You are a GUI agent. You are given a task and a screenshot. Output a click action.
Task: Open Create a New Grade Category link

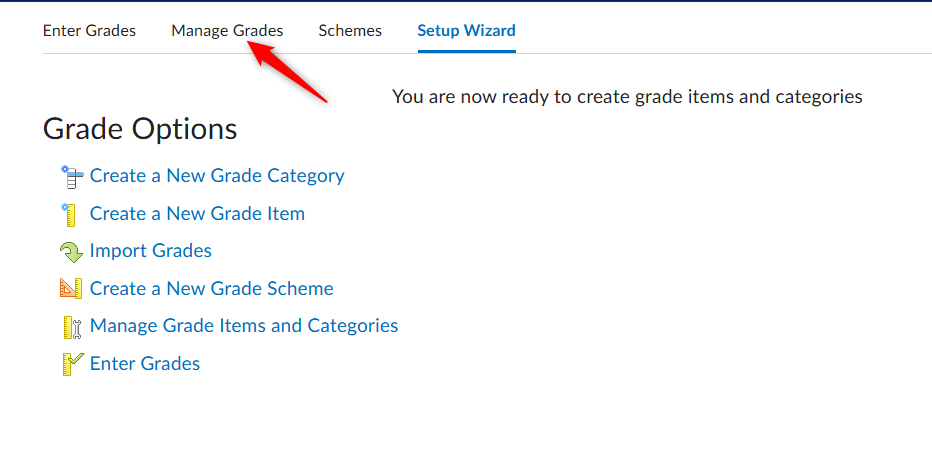point(217,176)
